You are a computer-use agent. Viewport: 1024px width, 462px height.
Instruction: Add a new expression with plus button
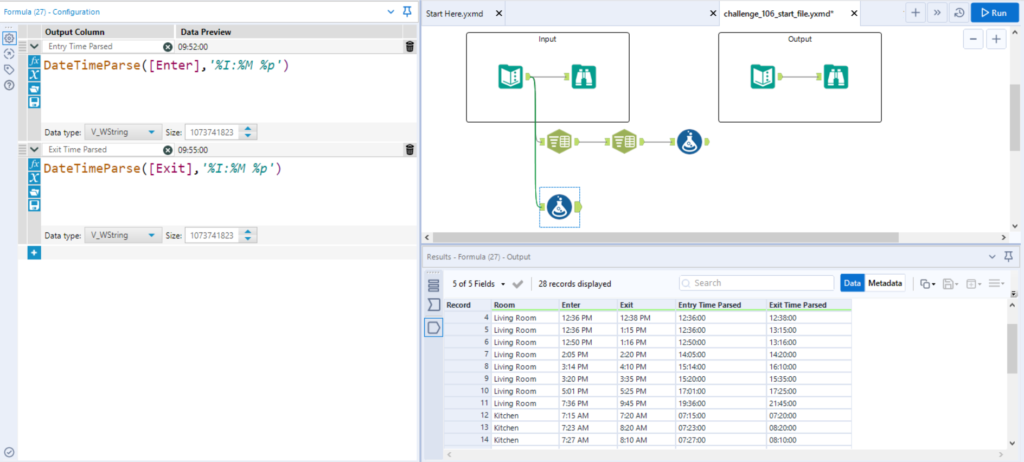click(x=34, y=253)
